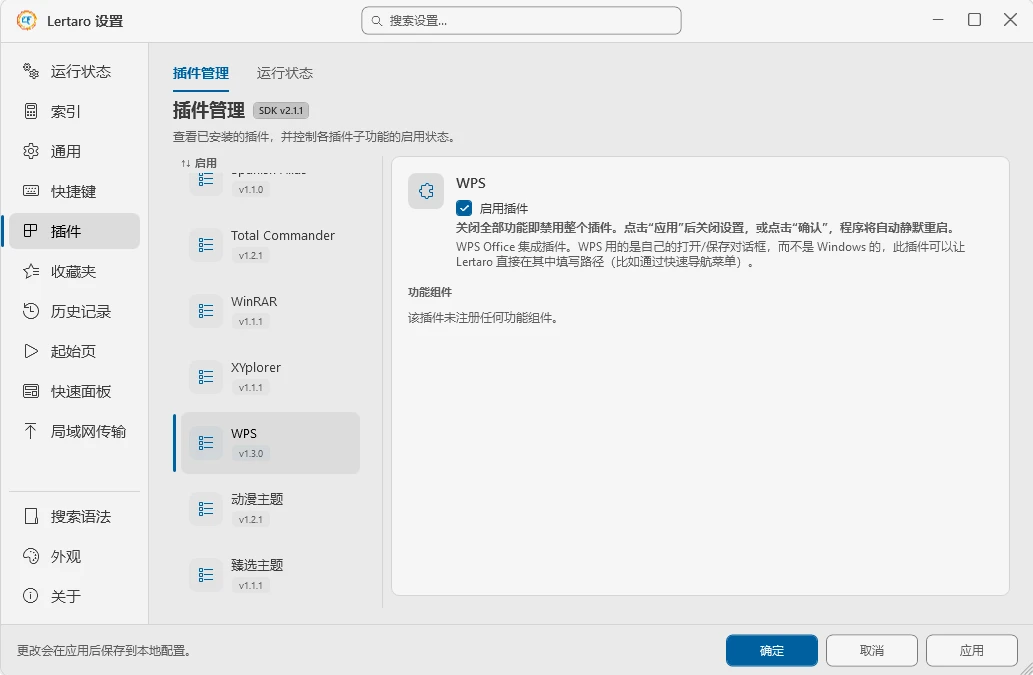Click the 历史记录 clock icon
The width and height of the screenshot is (1033, 675).
point(31,311)
